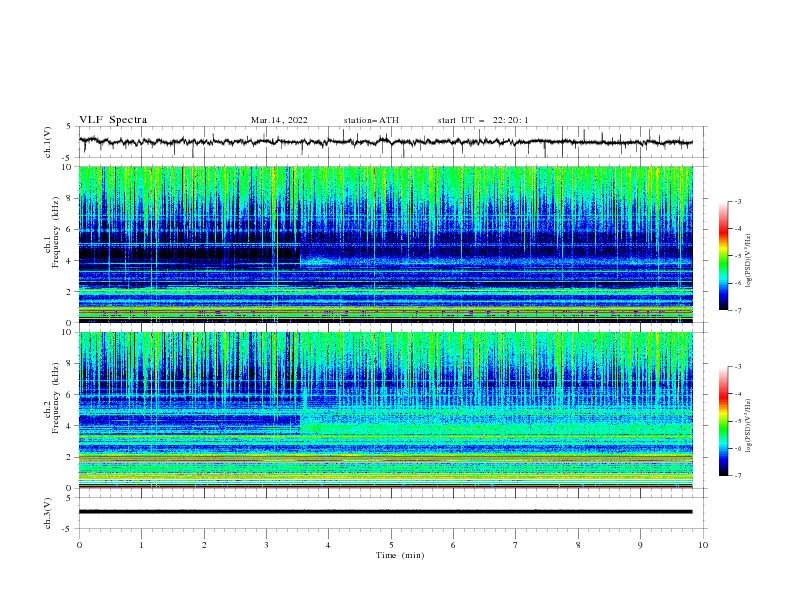
Task: Click the "start UT = 22:20:1" text
Action: (483, 120)
